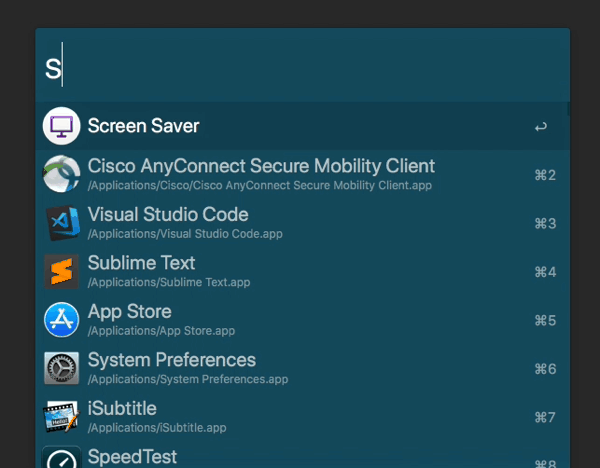Open the iSubtitle result title
The width and height of the screenshot is (600, 468).
[x=122, y=408]
